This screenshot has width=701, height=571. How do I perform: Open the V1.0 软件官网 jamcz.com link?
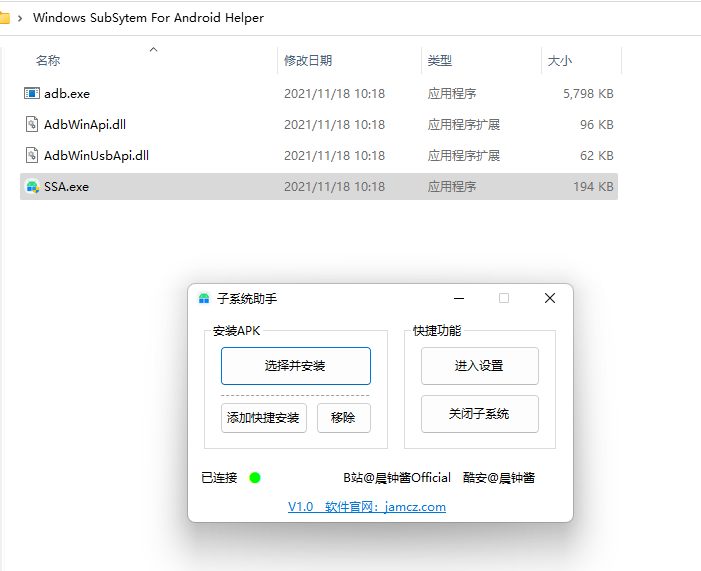367,507
